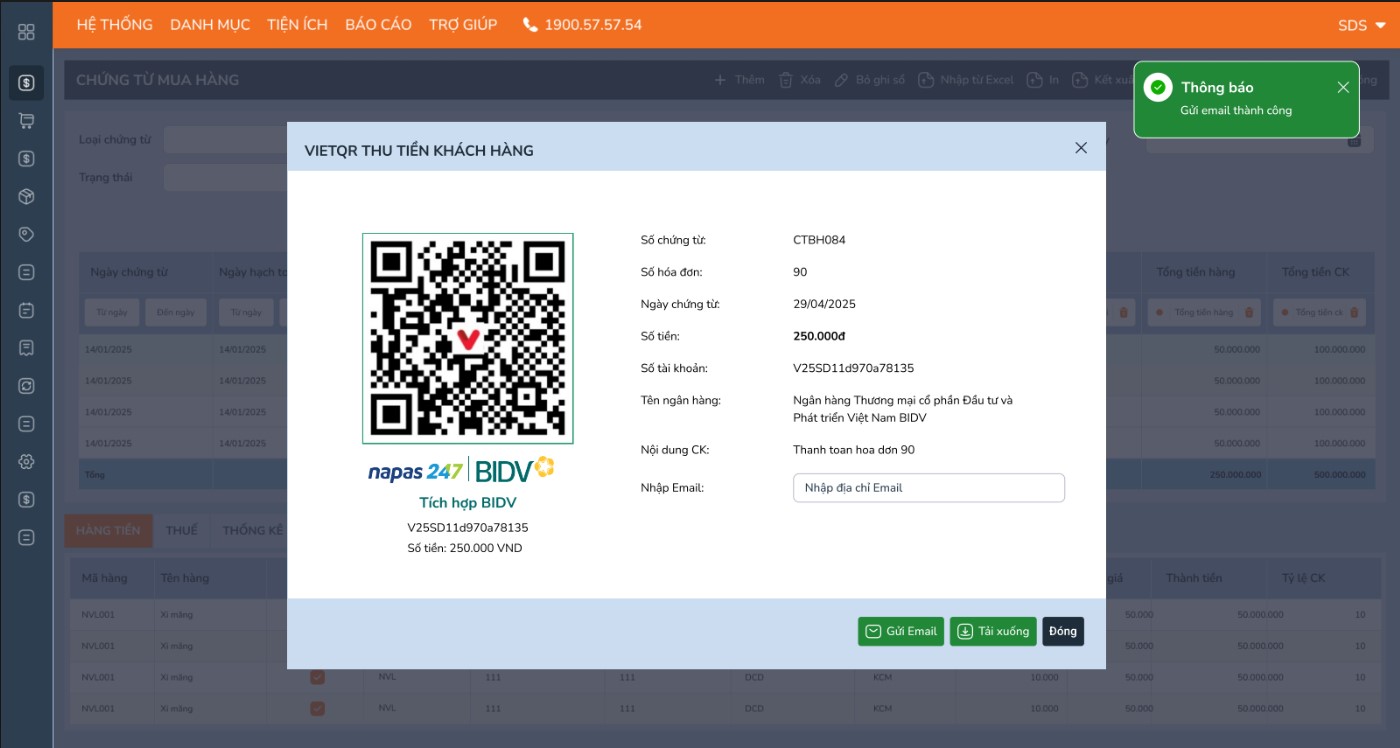Open the BÁO CÁO menu
The height and width of the screenshot is (748, 1400).
click(x=378, y=25)
